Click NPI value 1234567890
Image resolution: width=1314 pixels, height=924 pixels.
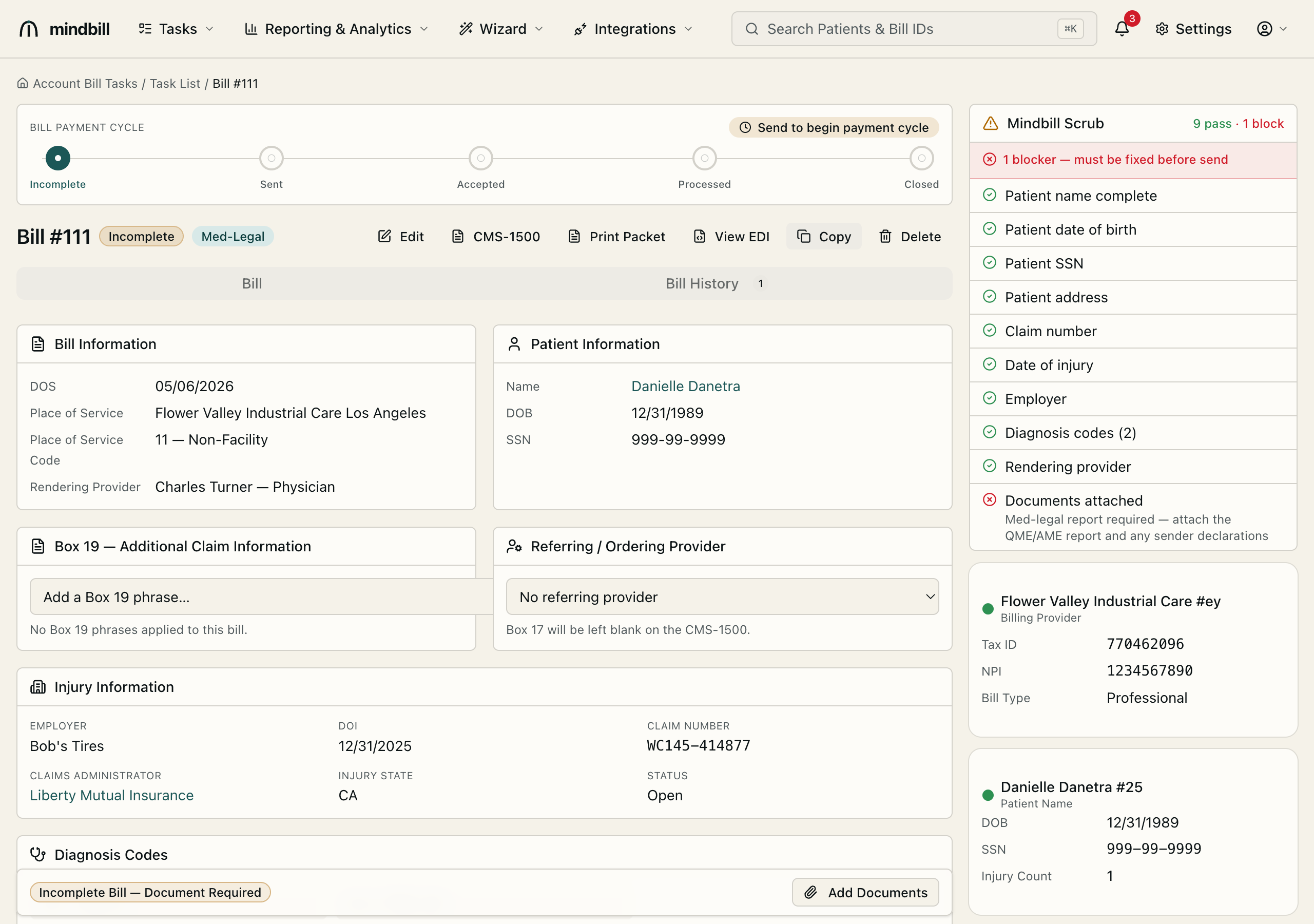click(x=1149, y=670)
